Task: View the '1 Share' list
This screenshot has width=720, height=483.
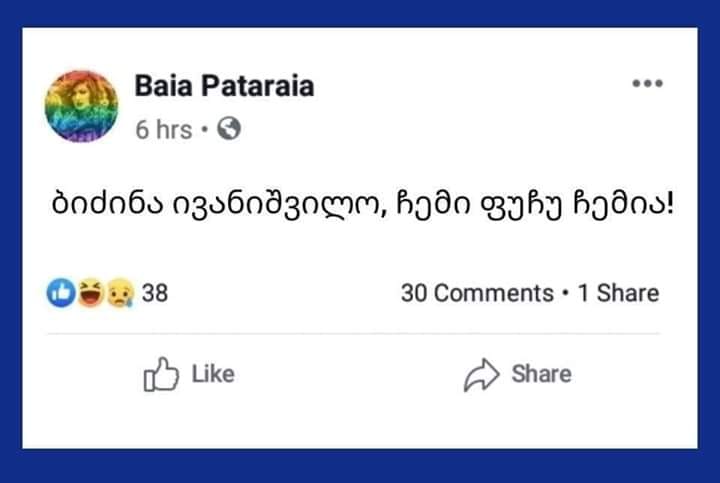Action: tap(616, 293)
